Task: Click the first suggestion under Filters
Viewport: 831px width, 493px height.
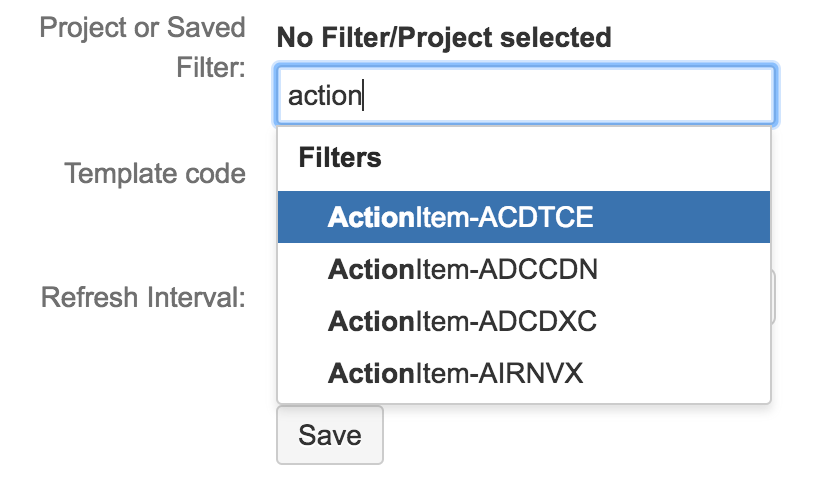Action: click(x=460, y=218)
